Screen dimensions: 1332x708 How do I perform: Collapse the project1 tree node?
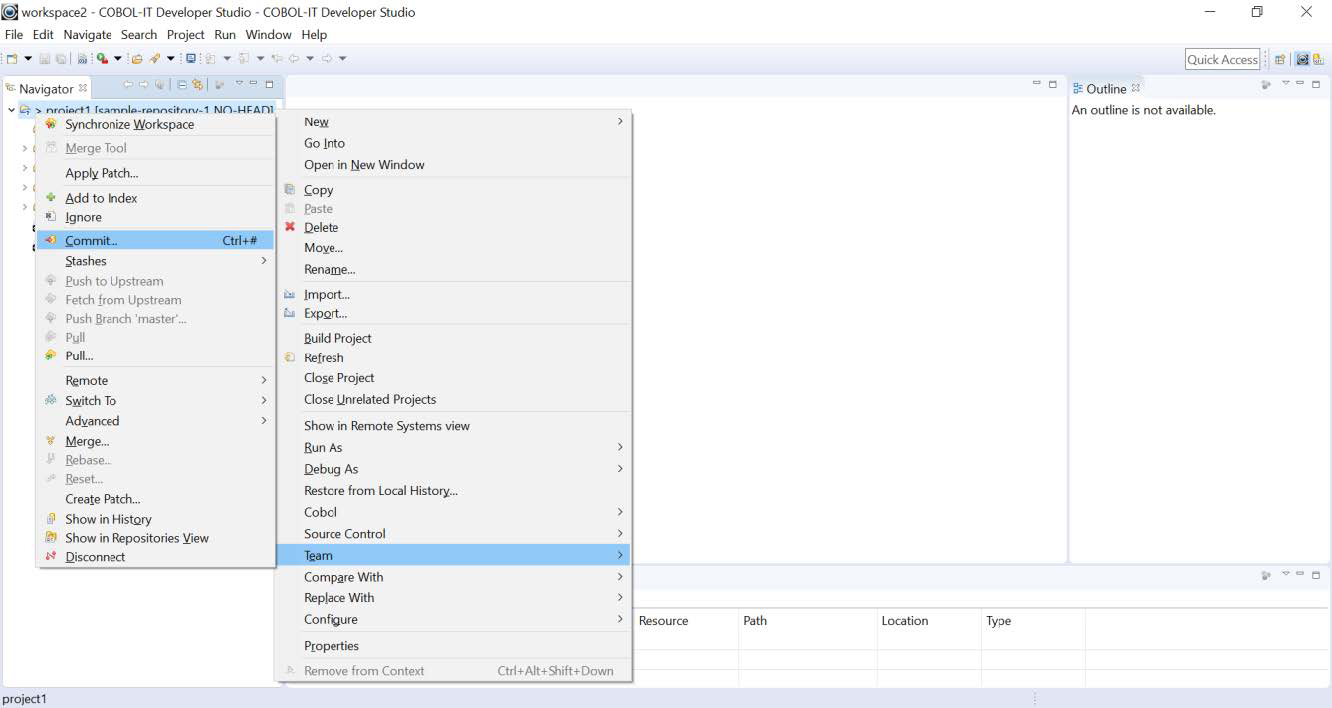pyautogui.click(x=12, y=110)
